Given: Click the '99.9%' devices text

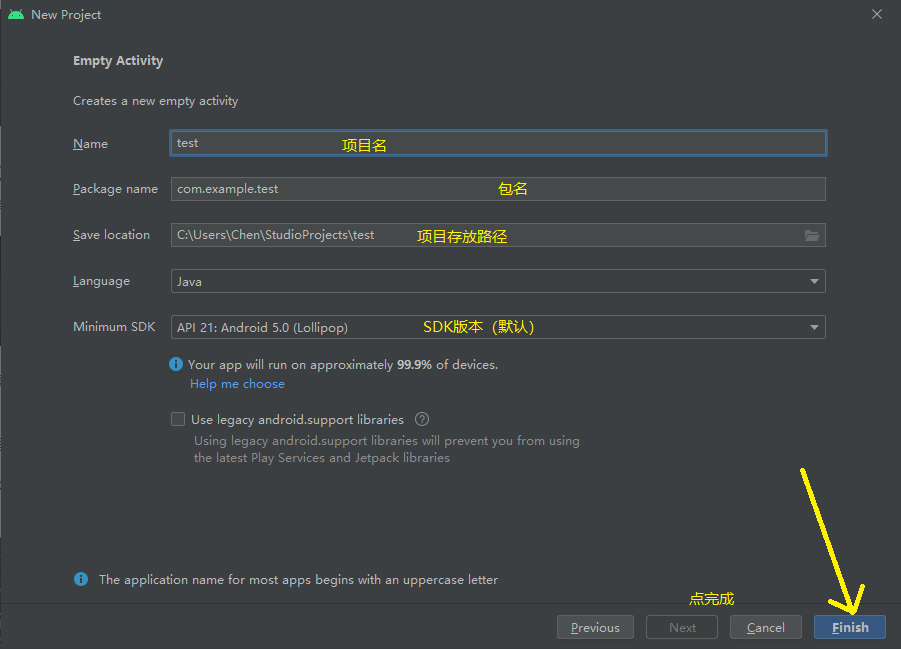Looking at the screenshot, I should click(x=414, y=365).
